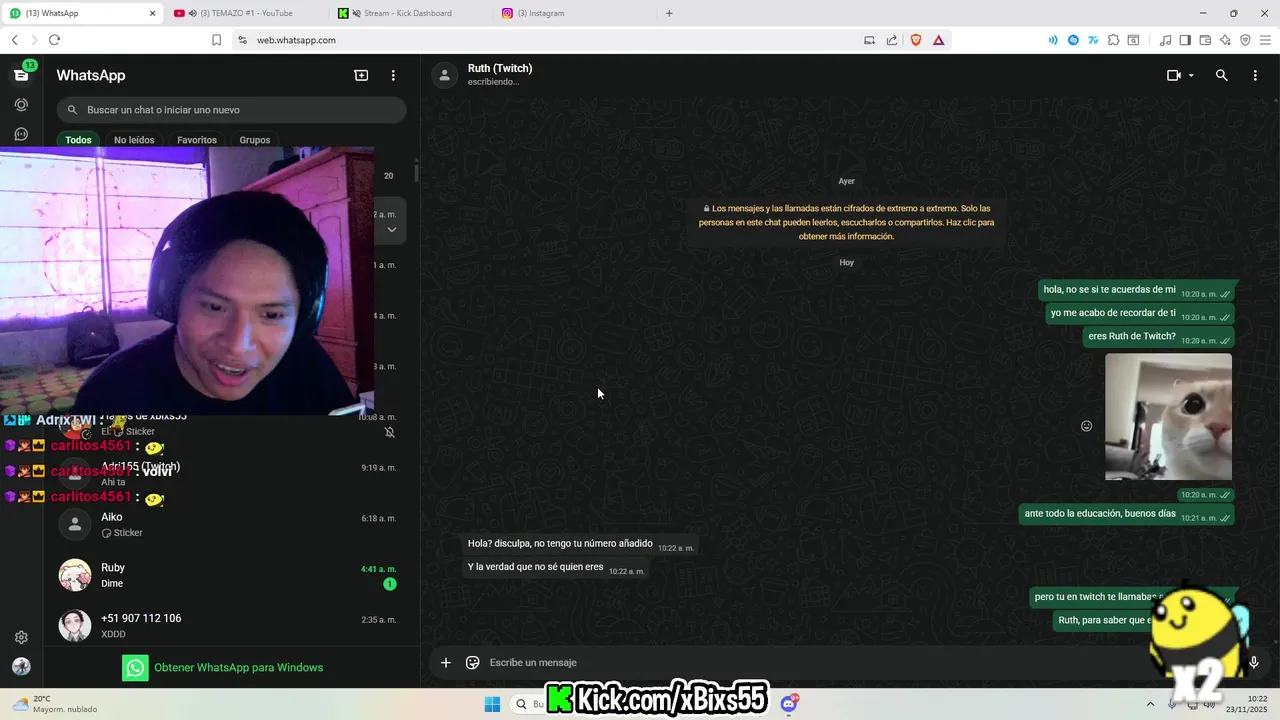1280x720 pixels.
Task: Open the weather widget on taskbar
Action: coord(55,704)
